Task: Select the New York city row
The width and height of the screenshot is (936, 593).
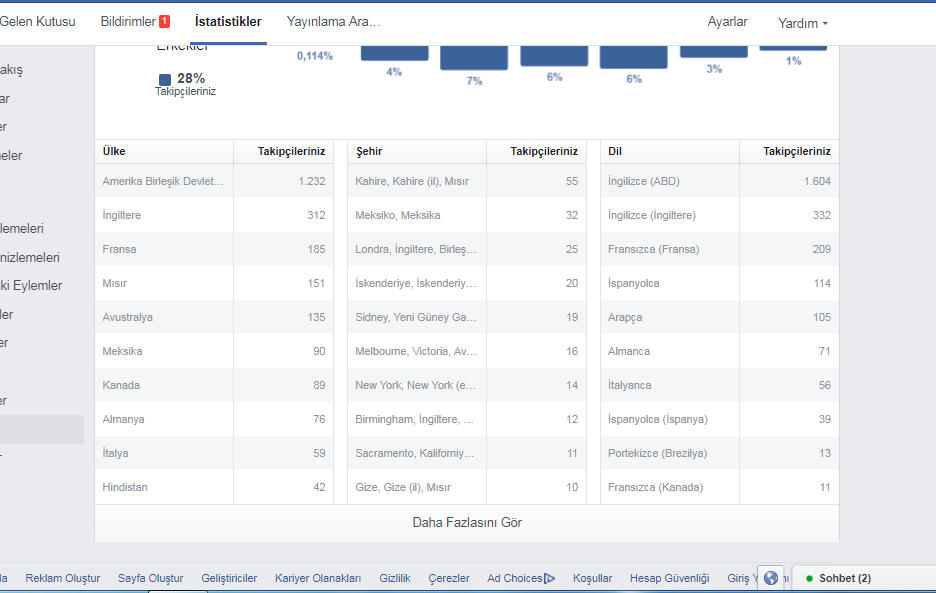Action: tap(467, 385)
